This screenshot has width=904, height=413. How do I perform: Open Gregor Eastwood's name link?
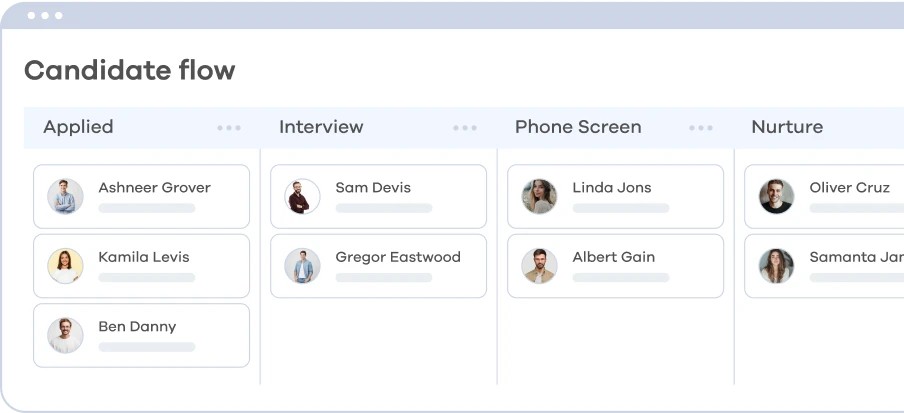[398, 257]
